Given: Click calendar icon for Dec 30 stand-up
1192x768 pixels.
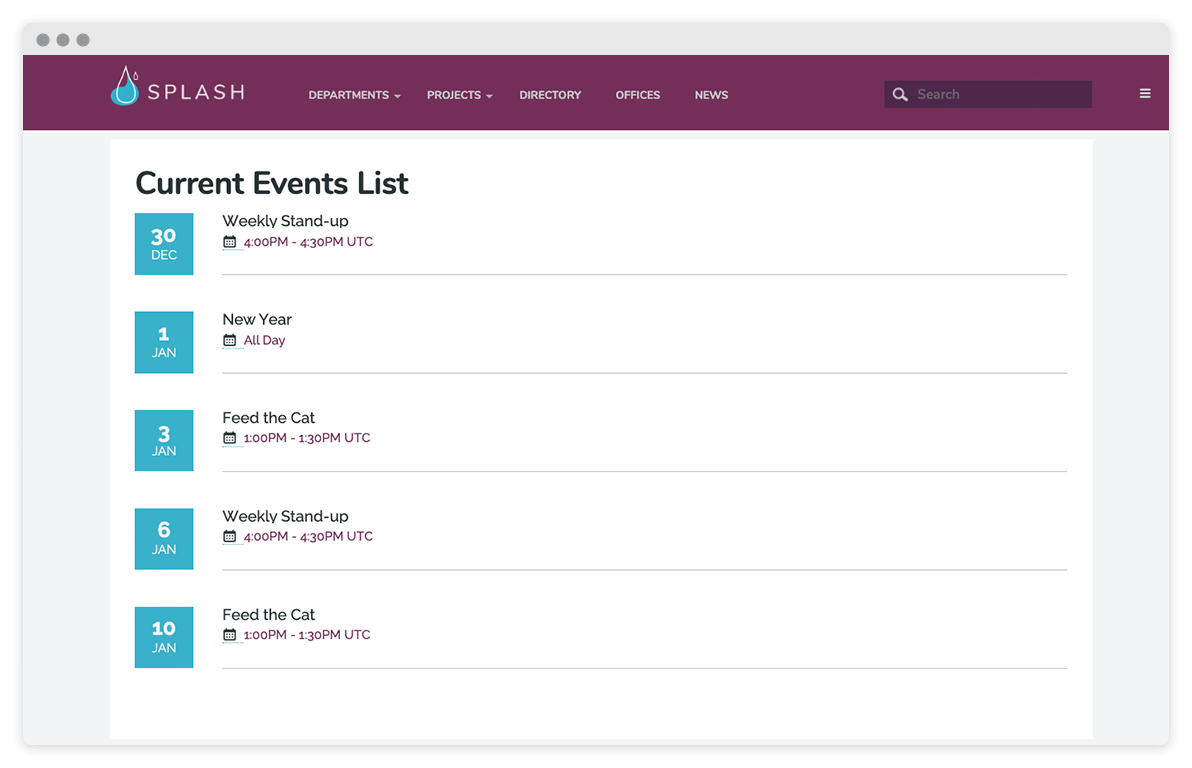Looking at the screenshot, I should (x=230, y=242).
